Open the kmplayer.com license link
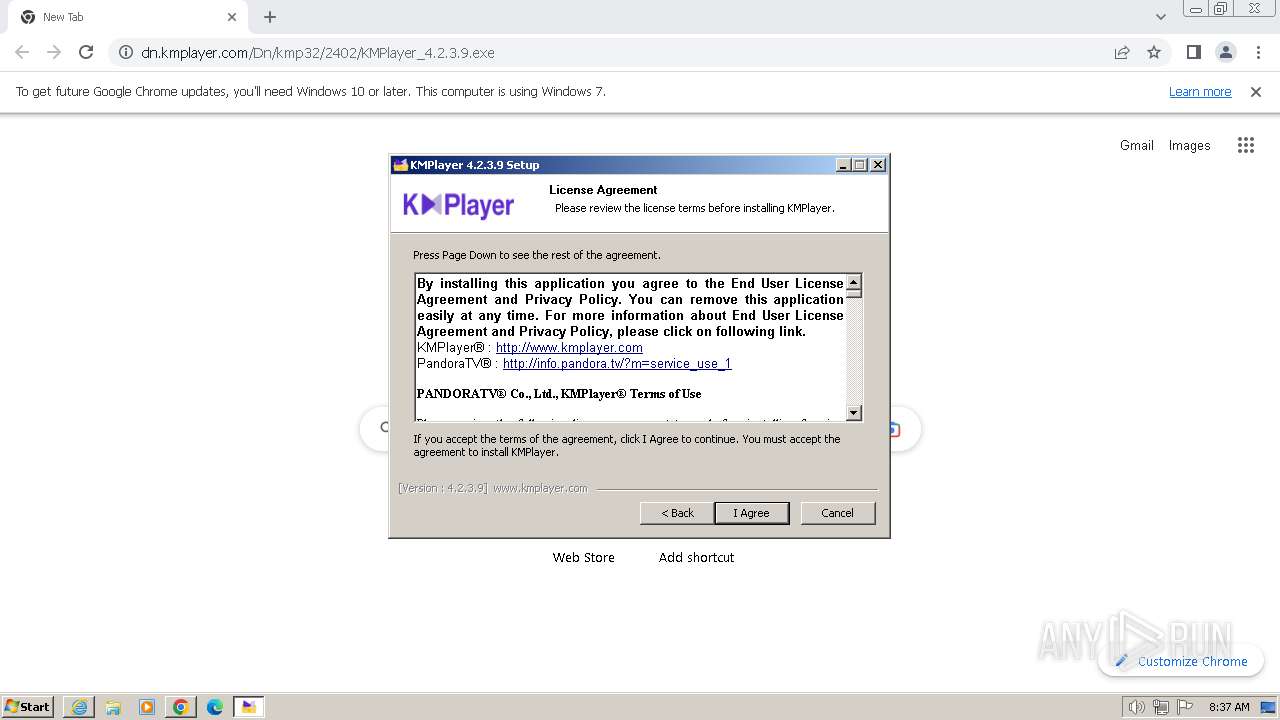Screen dimensions: 1280x720 pos(569,348)
